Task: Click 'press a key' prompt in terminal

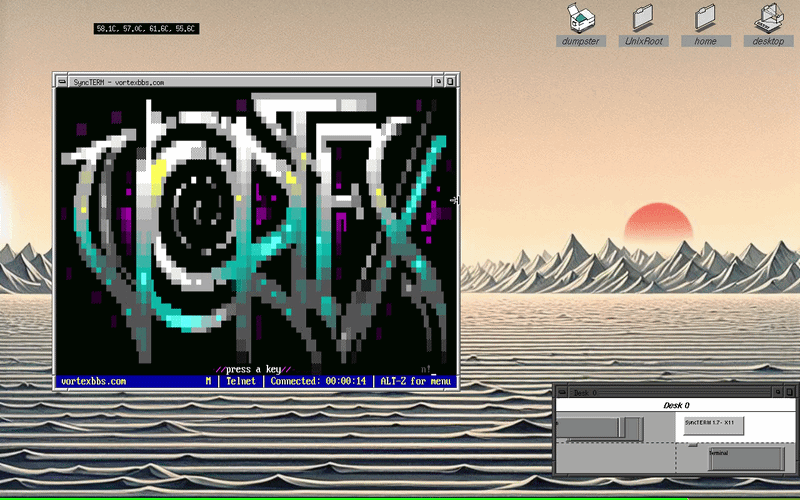Action: coord(253,369)
